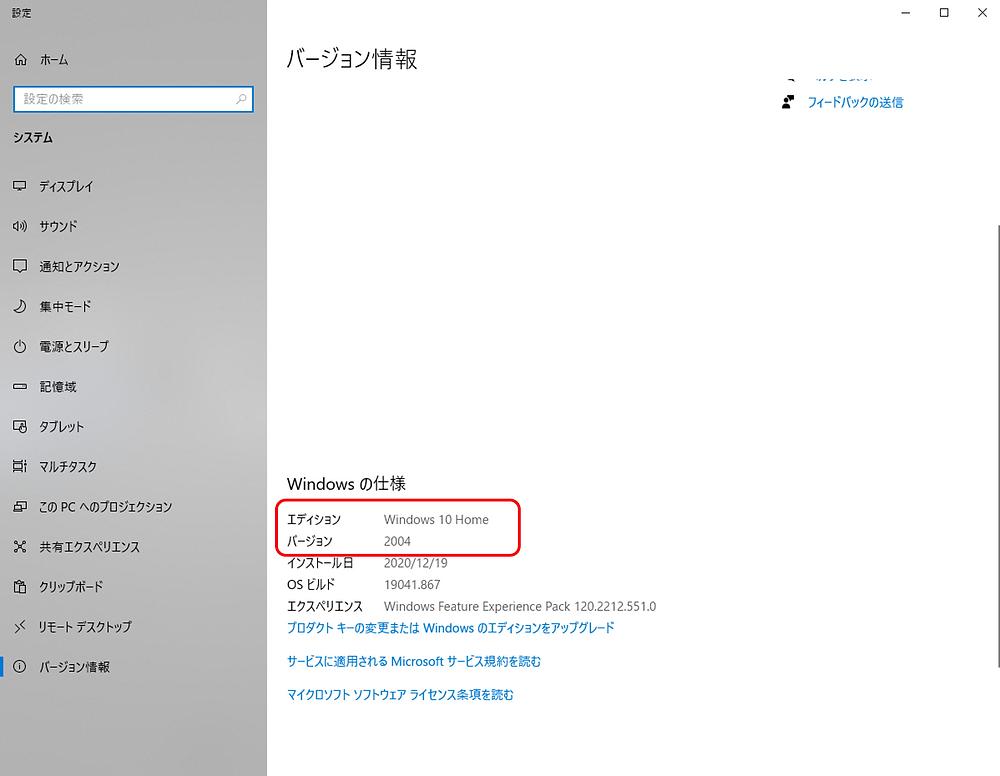Click the クリップボード icon
The image size is (1000, 776).
20,587
